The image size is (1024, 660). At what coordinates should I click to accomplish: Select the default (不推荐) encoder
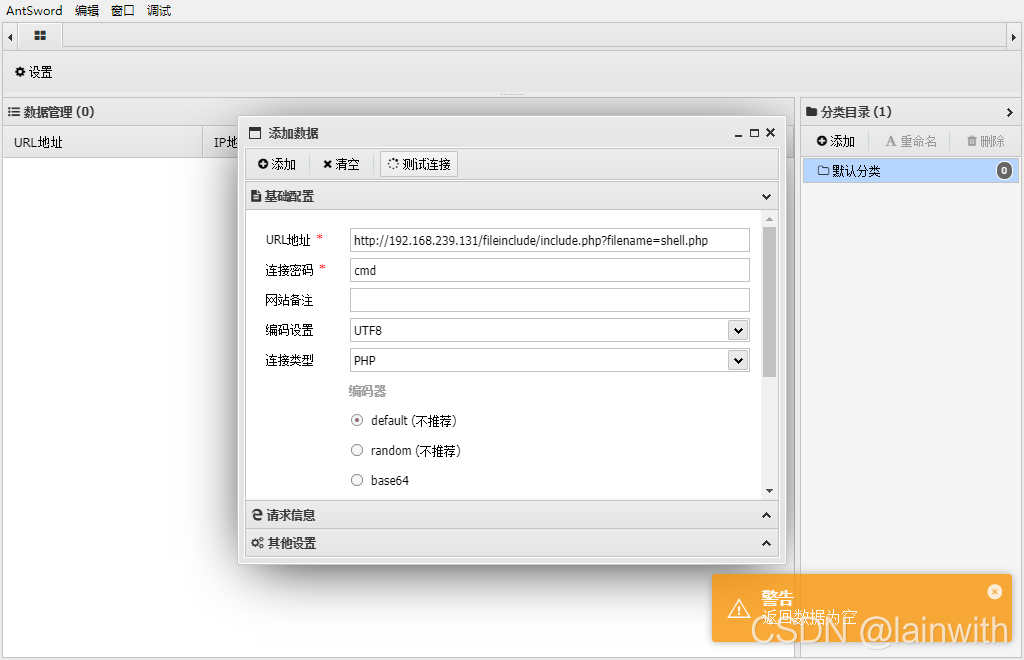tap(357, 420)
